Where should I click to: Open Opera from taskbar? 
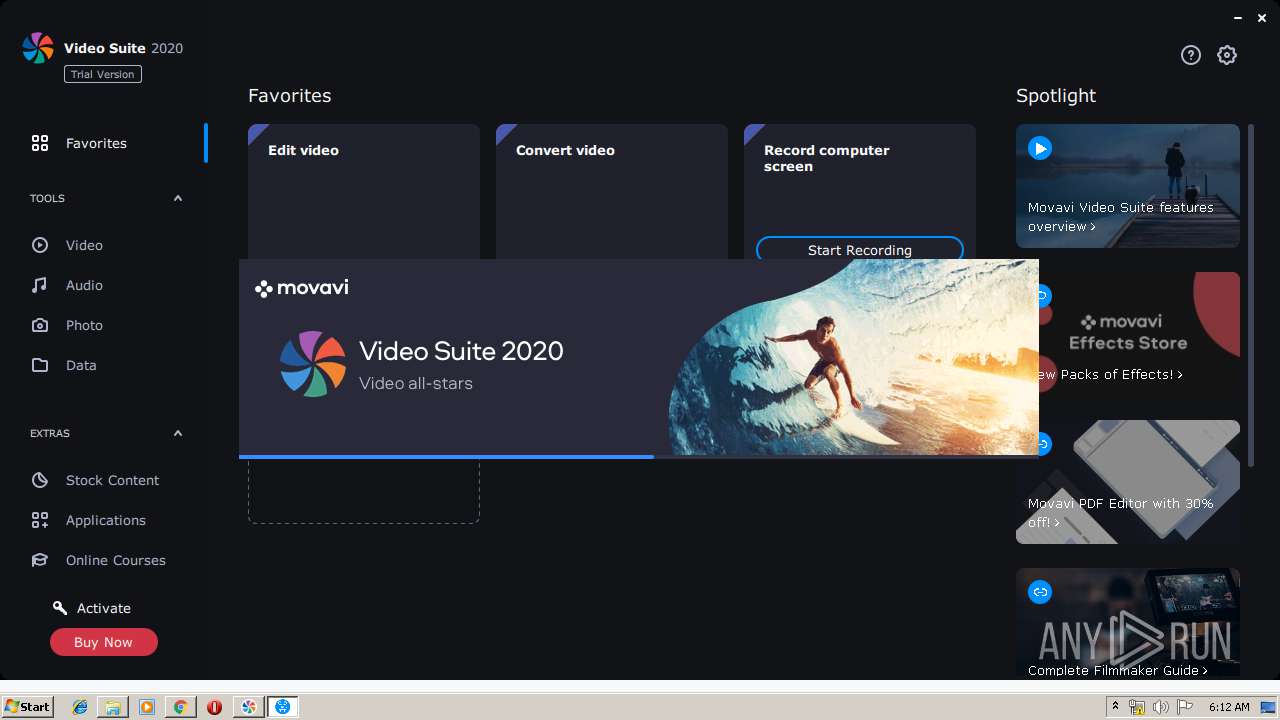214,707
